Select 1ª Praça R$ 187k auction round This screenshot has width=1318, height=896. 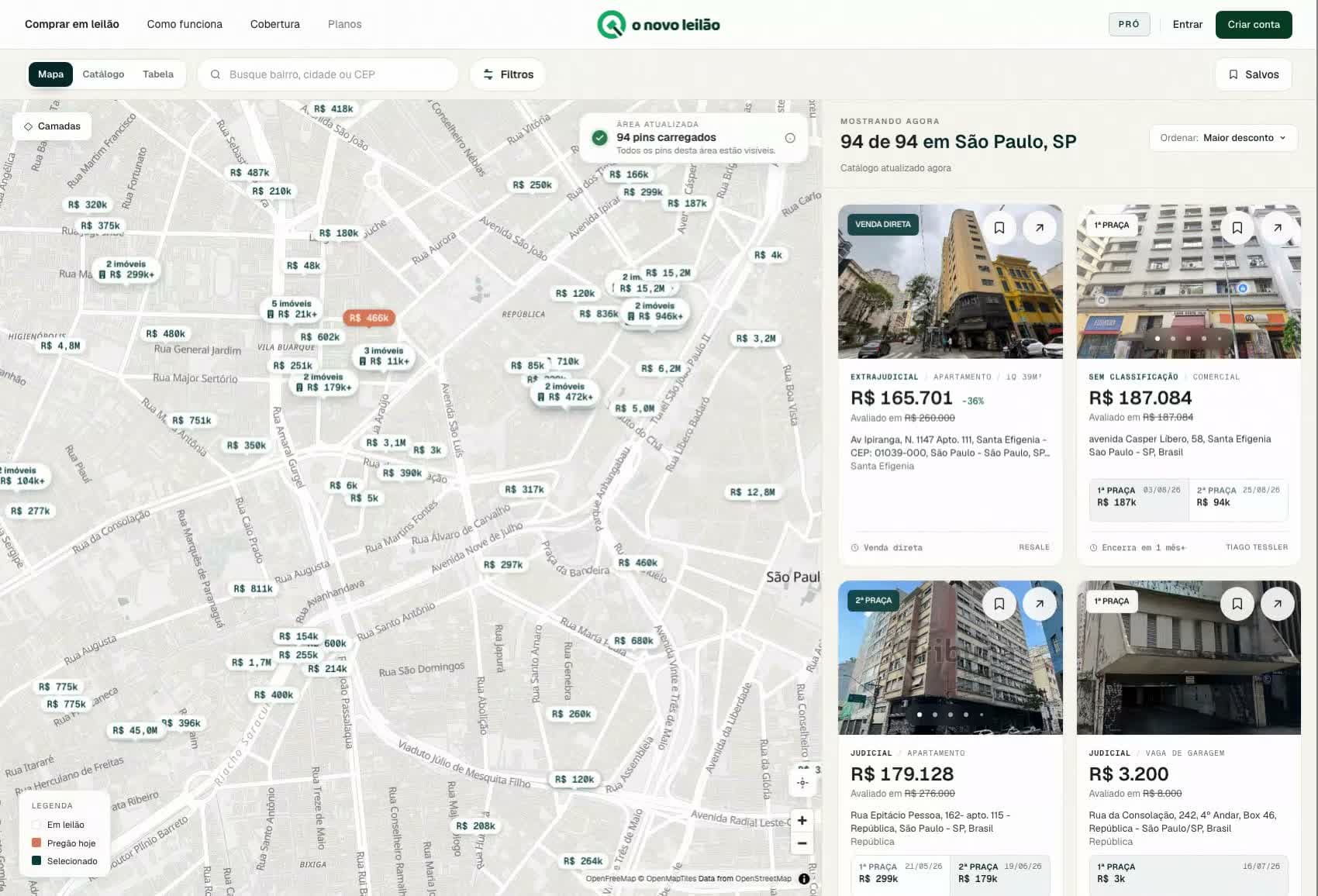(x=1139, y=500)
